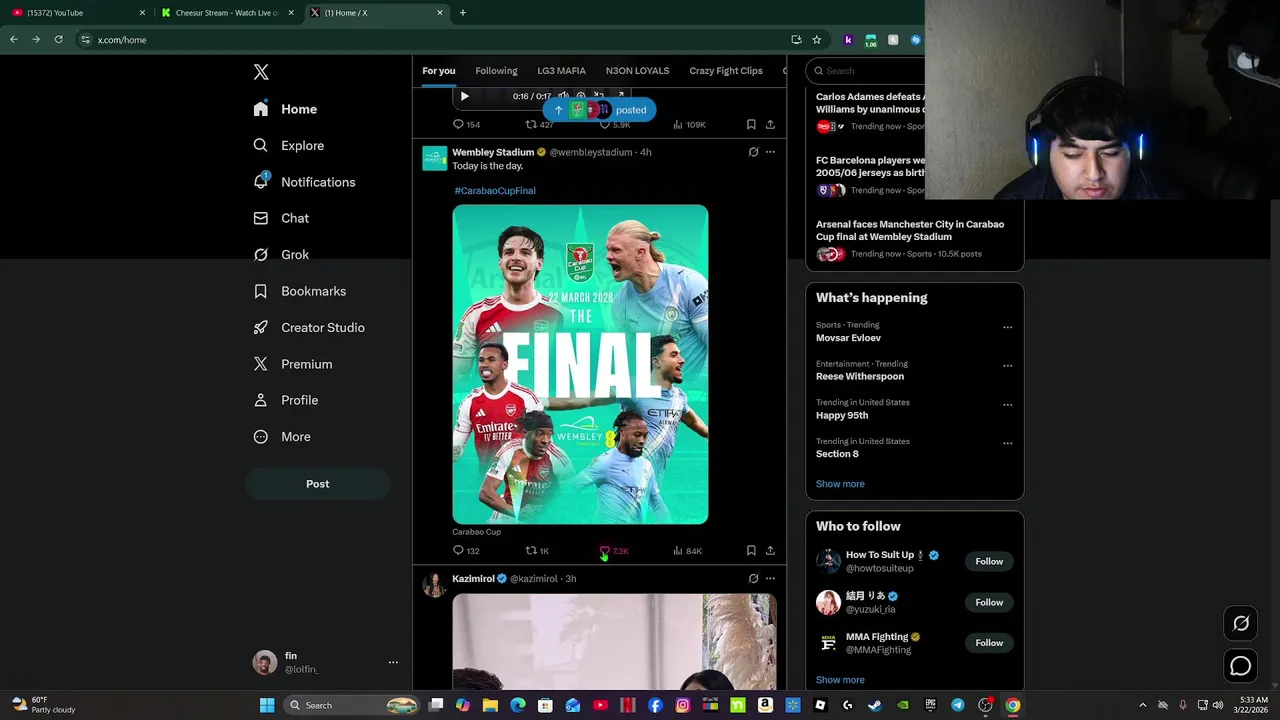Click reply icon with 154 comments
This screenshot has width=1280, height=720.
(466, 125)
